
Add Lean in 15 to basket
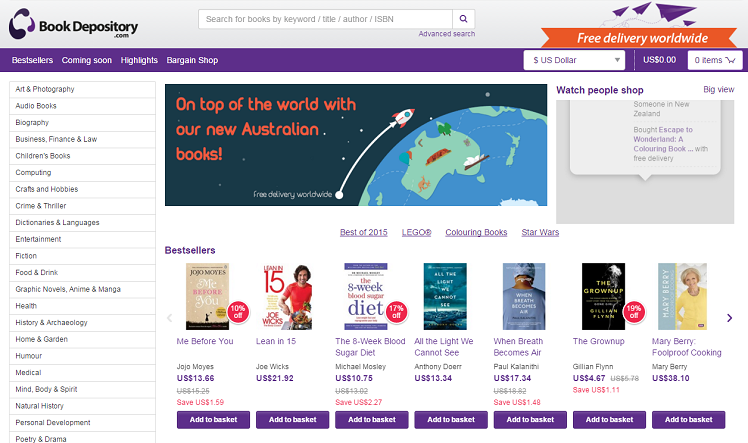[x=292, y=420]
